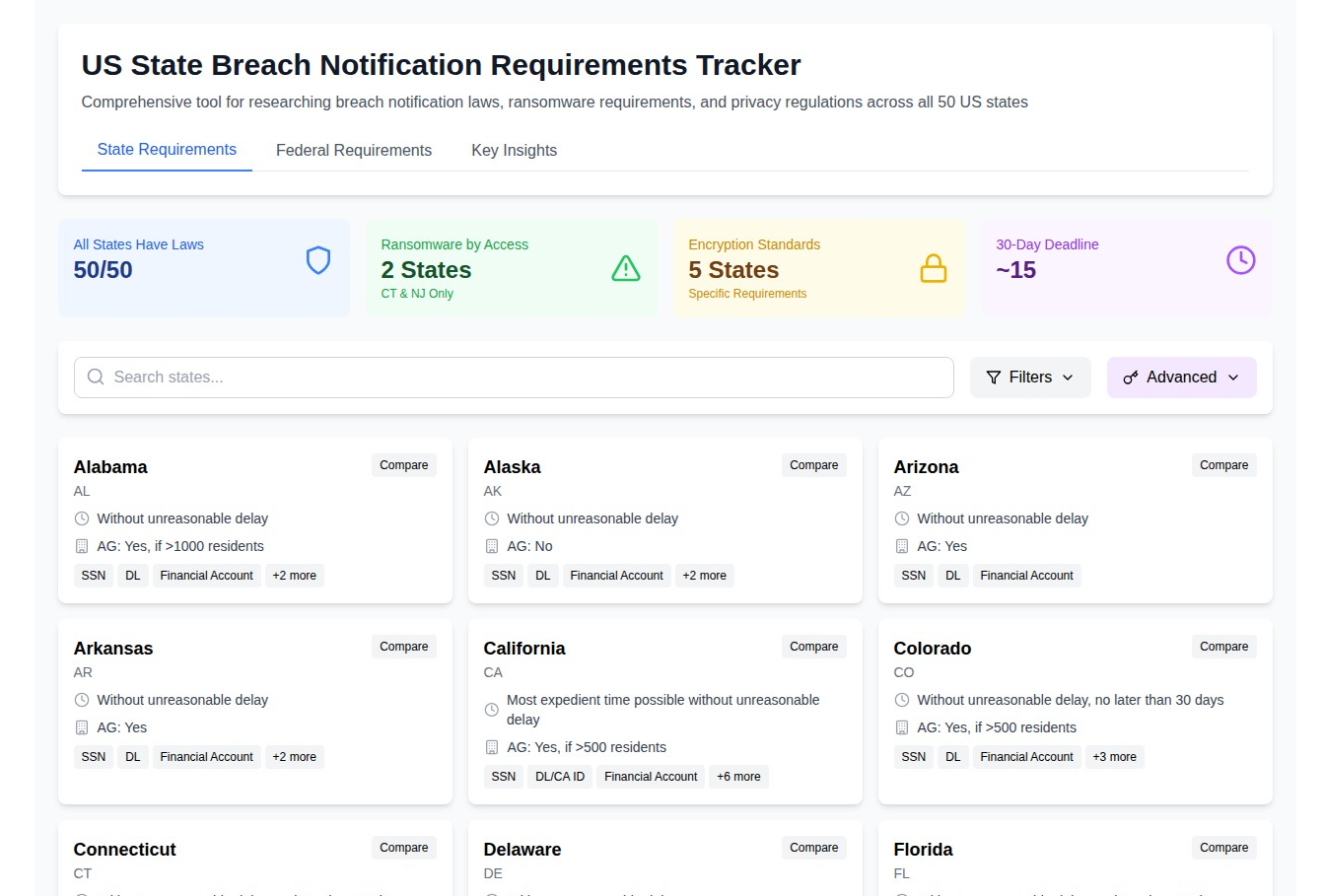The height and width of the screenshot is (896, 1322).
Task: Click the clock icon on 30-Day Deadline card
Action: pos(1240,260)
